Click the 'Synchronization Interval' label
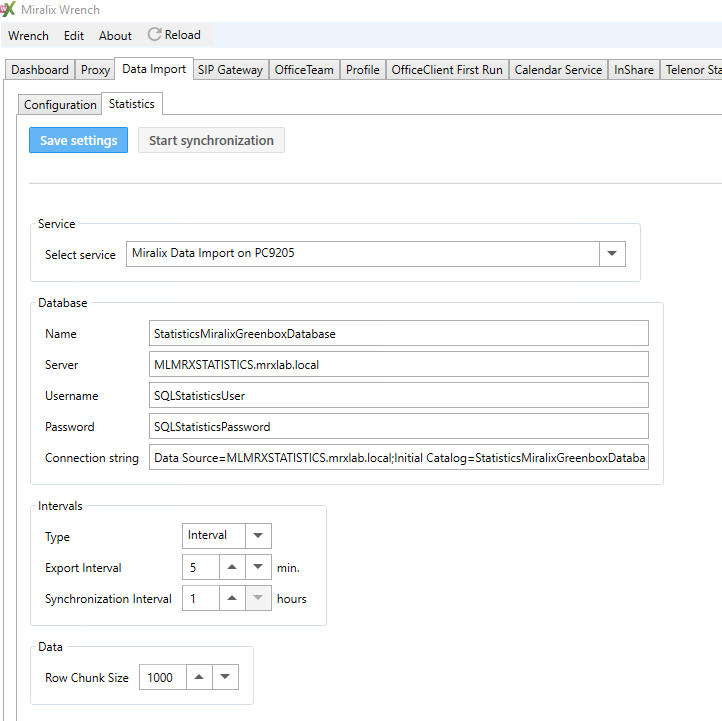Image resolution: width=722 pixels, height=721 pixels. tap(108, 599)
